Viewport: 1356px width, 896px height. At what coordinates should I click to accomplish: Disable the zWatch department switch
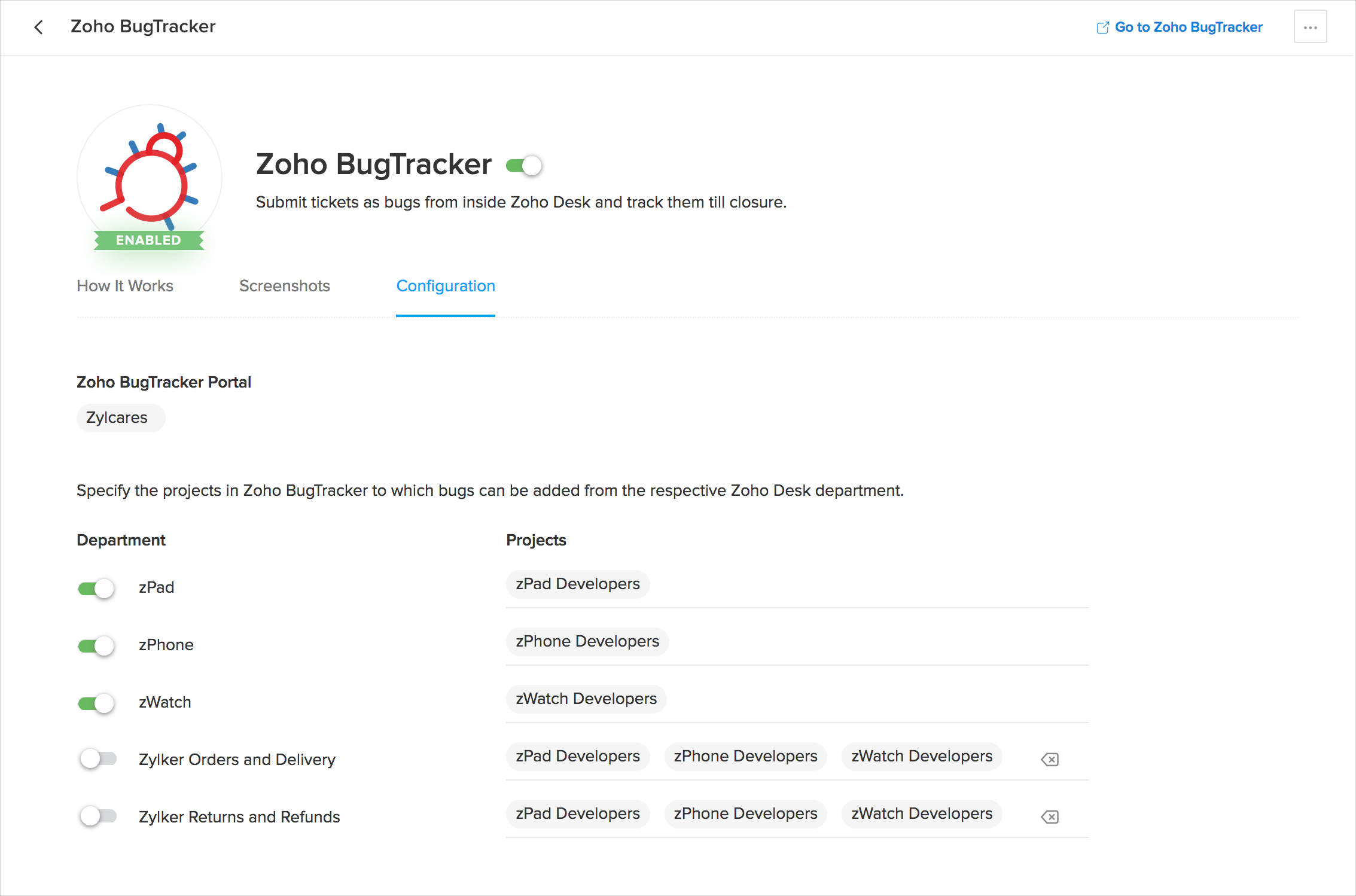pyautogui.click(x=96, y=703)
